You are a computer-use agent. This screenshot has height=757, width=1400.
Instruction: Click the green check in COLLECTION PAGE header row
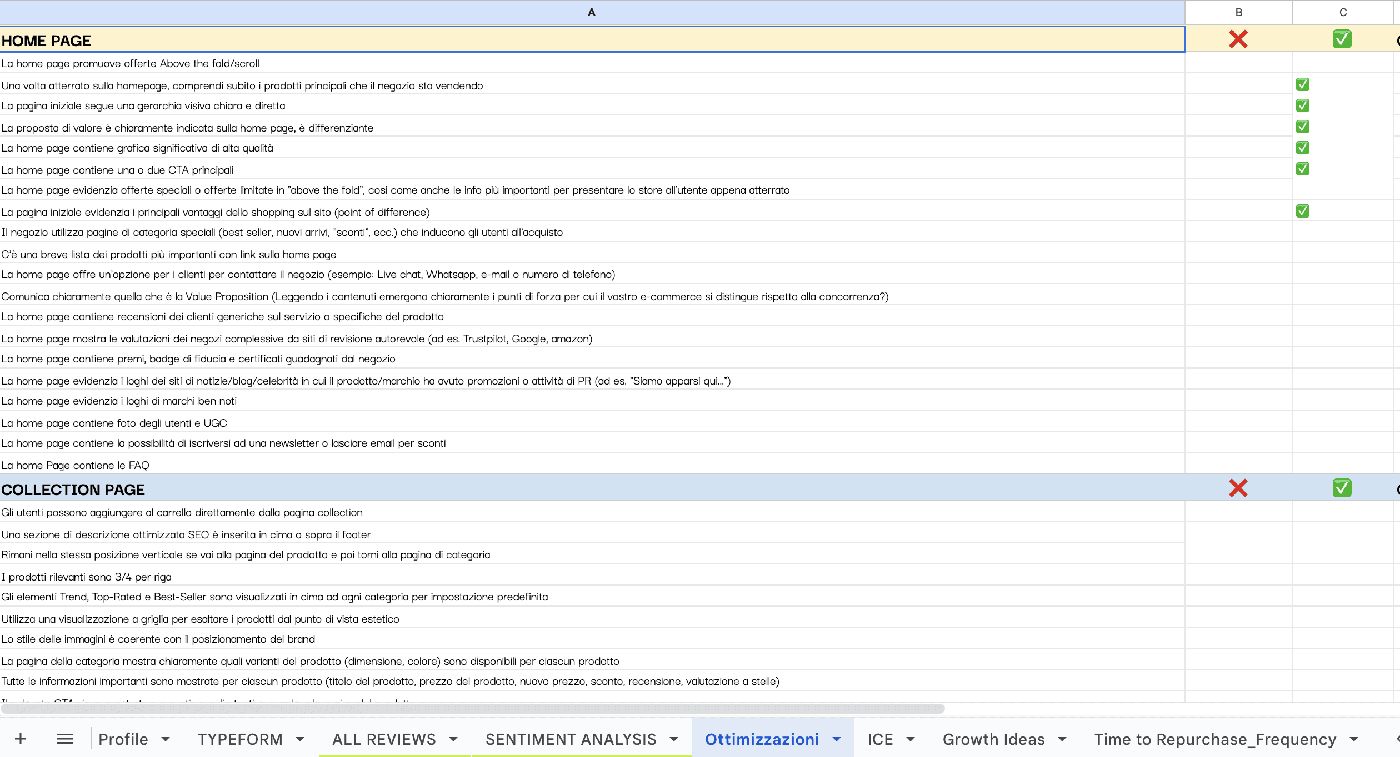(x=1342, y=488)
